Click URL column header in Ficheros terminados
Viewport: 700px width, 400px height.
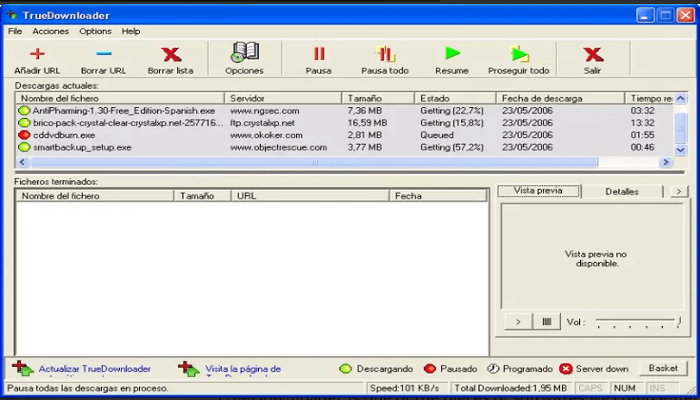tap(310, 196)
